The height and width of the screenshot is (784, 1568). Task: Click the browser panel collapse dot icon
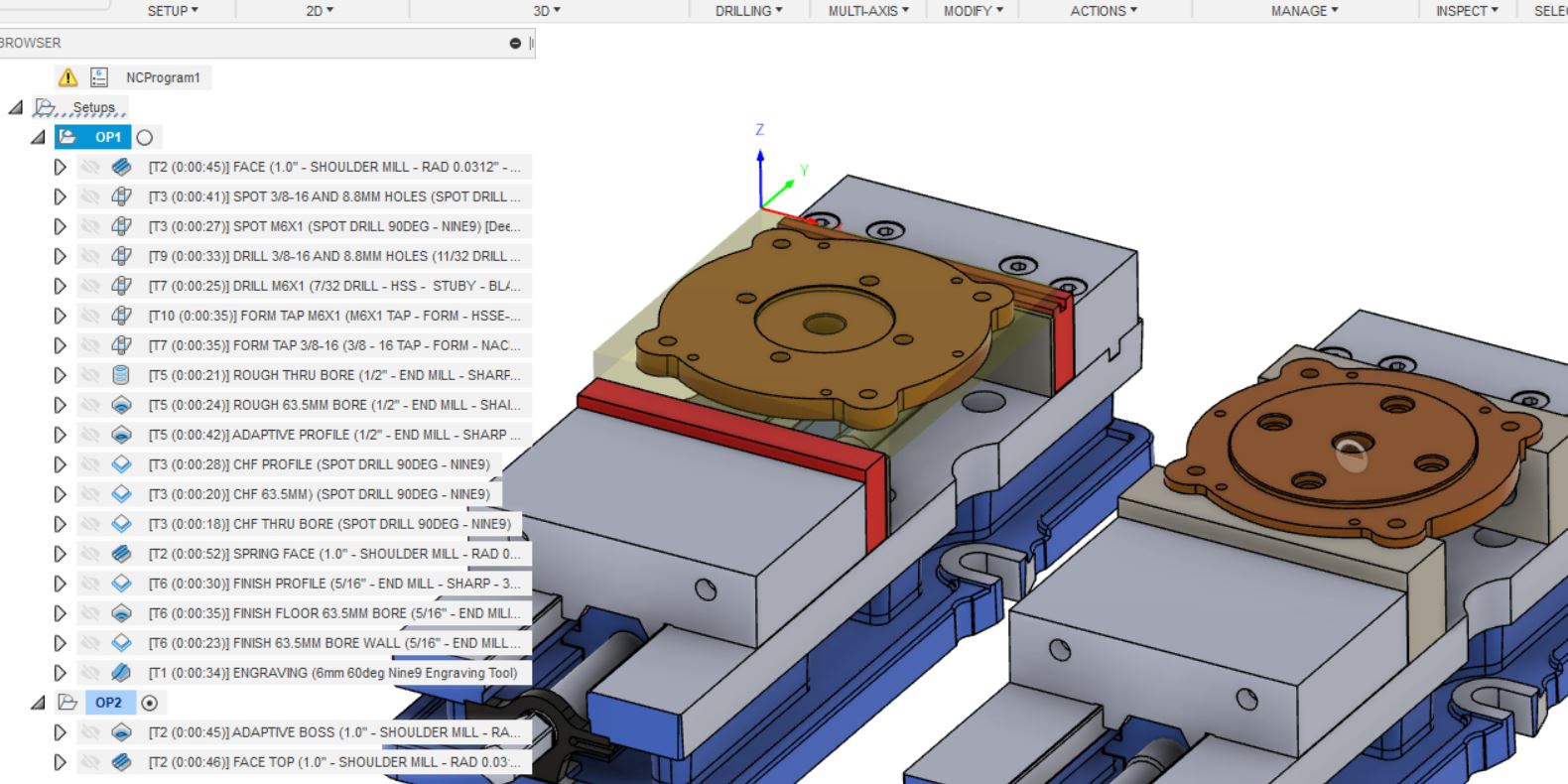coord(515,44)
